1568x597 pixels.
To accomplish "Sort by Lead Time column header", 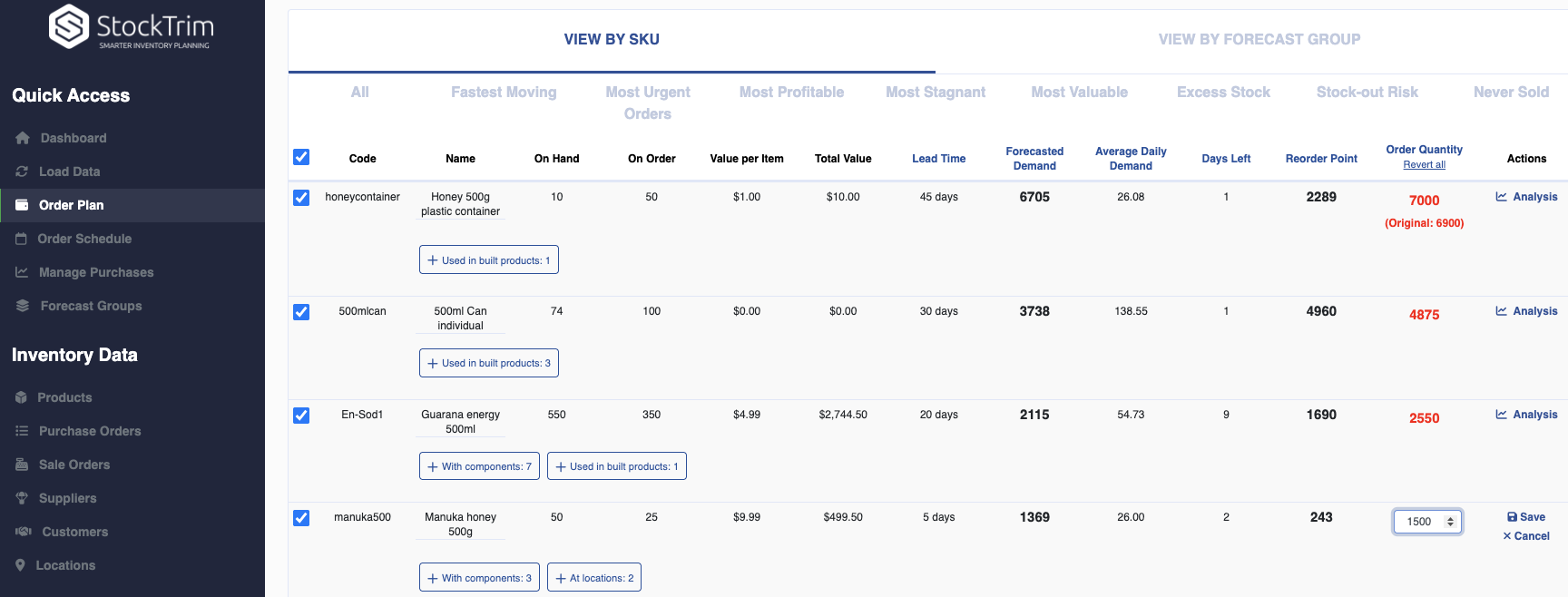I will [x=938, y=159].
